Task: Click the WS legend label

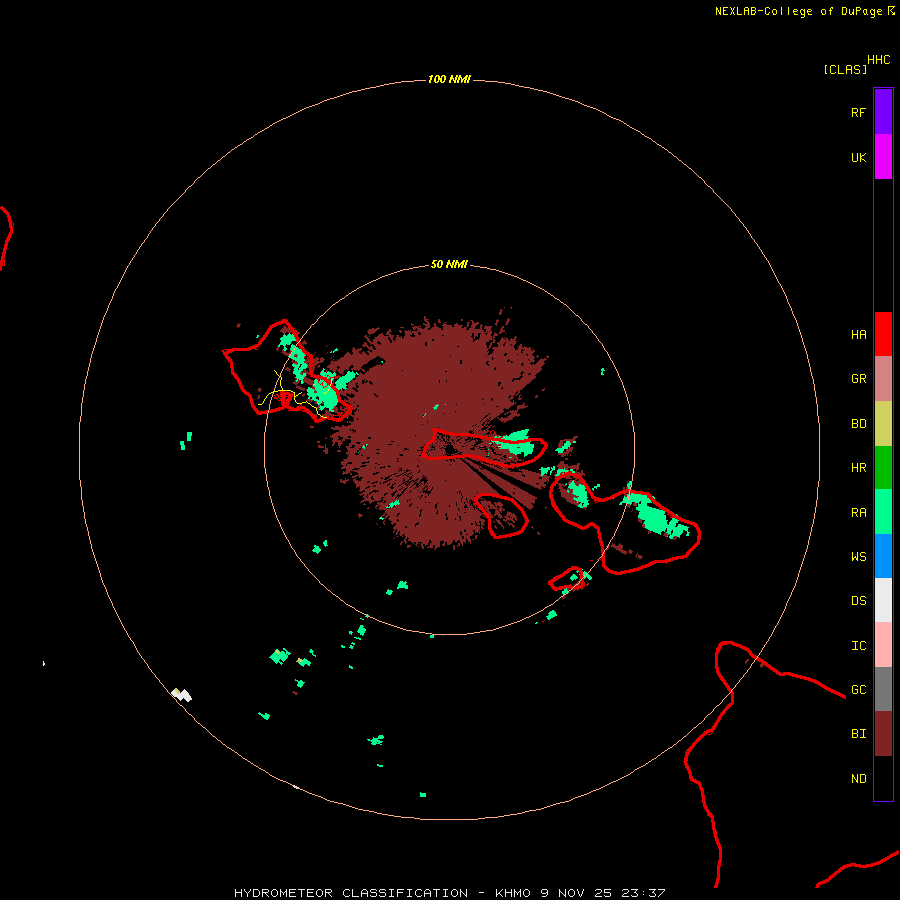Action: (859, 557)
